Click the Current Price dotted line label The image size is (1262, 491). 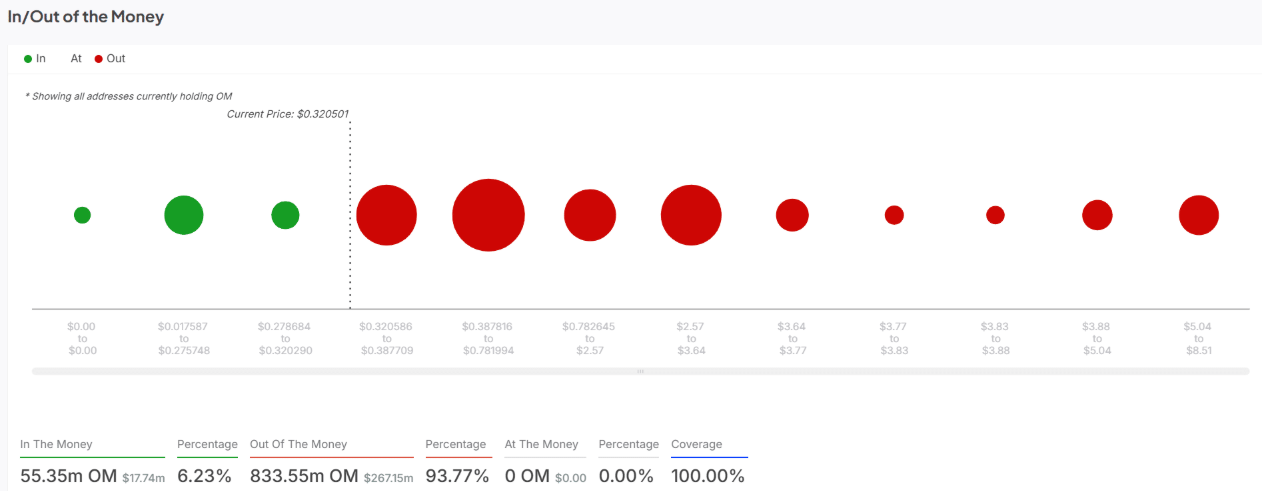(x=288, y=114)
